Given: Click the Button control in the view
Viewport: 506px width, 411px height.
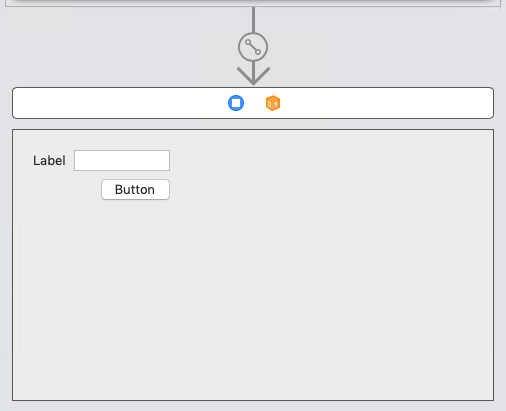Looking at the screenshot, I should pos(135,190).
